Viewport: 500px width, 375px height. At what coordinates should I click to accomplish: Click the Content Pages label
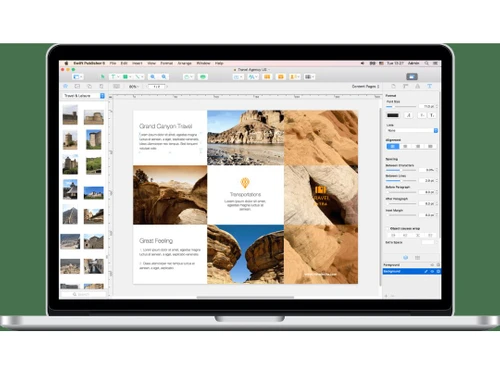point(364,86)
